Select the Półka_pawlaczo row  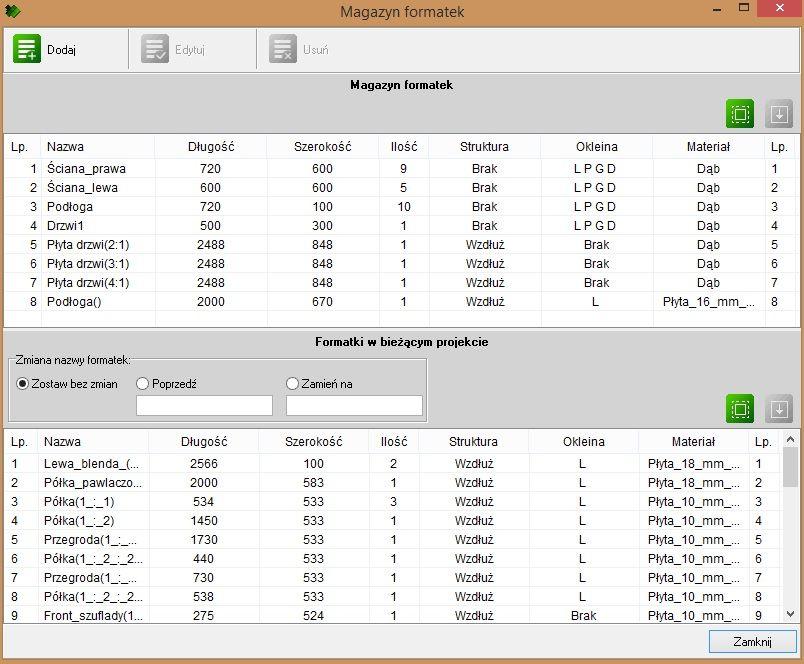(394, 482)
